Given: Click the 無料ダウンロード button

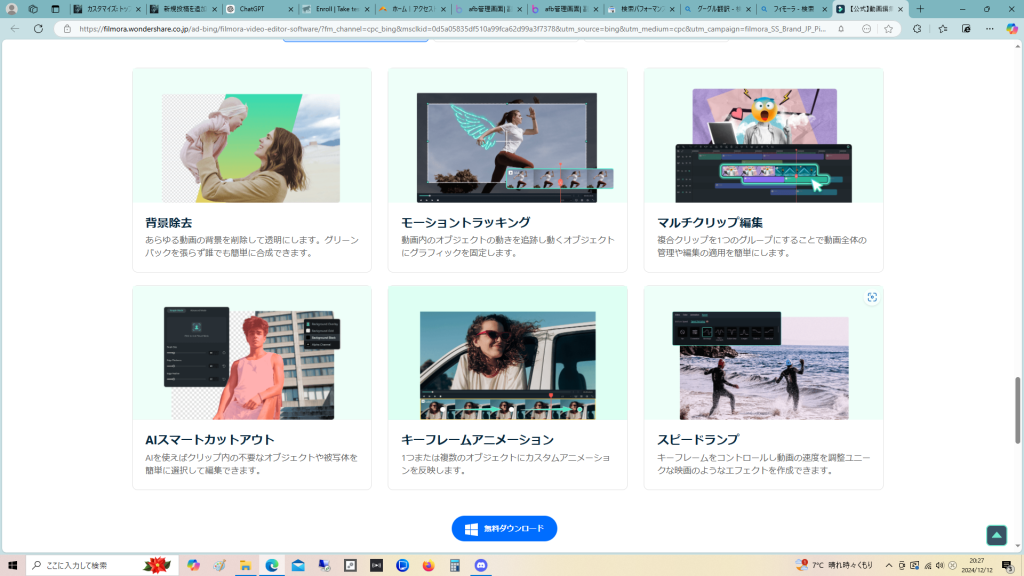Looking at the screenshot, I should (x=504, y=528).
